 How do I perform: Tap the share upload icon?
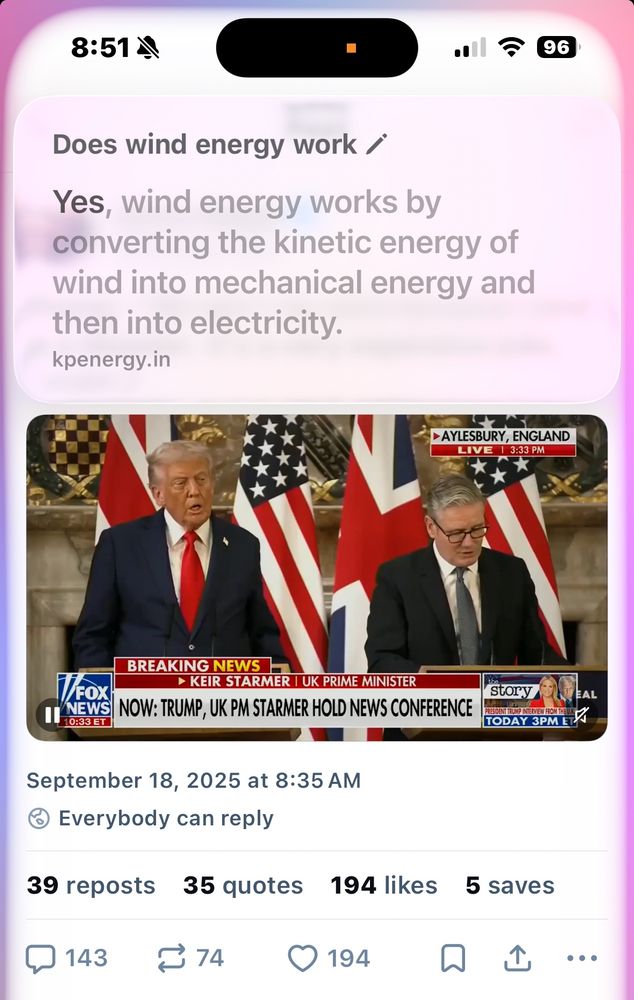pyautogui.click(x=517, y=958)
